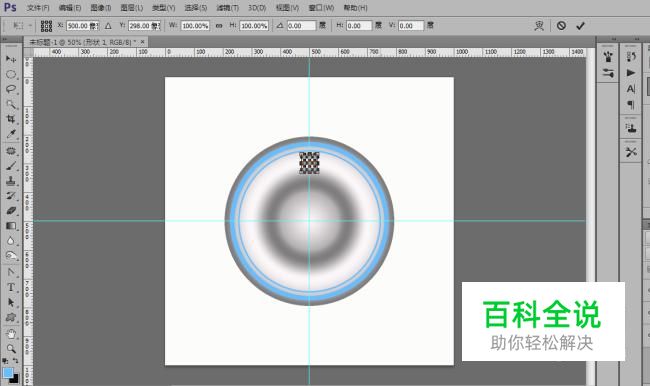Viewport: 650px width, 386px height.
Task: Open the 帮助(H) menu
Action: (x=355, y=7)
